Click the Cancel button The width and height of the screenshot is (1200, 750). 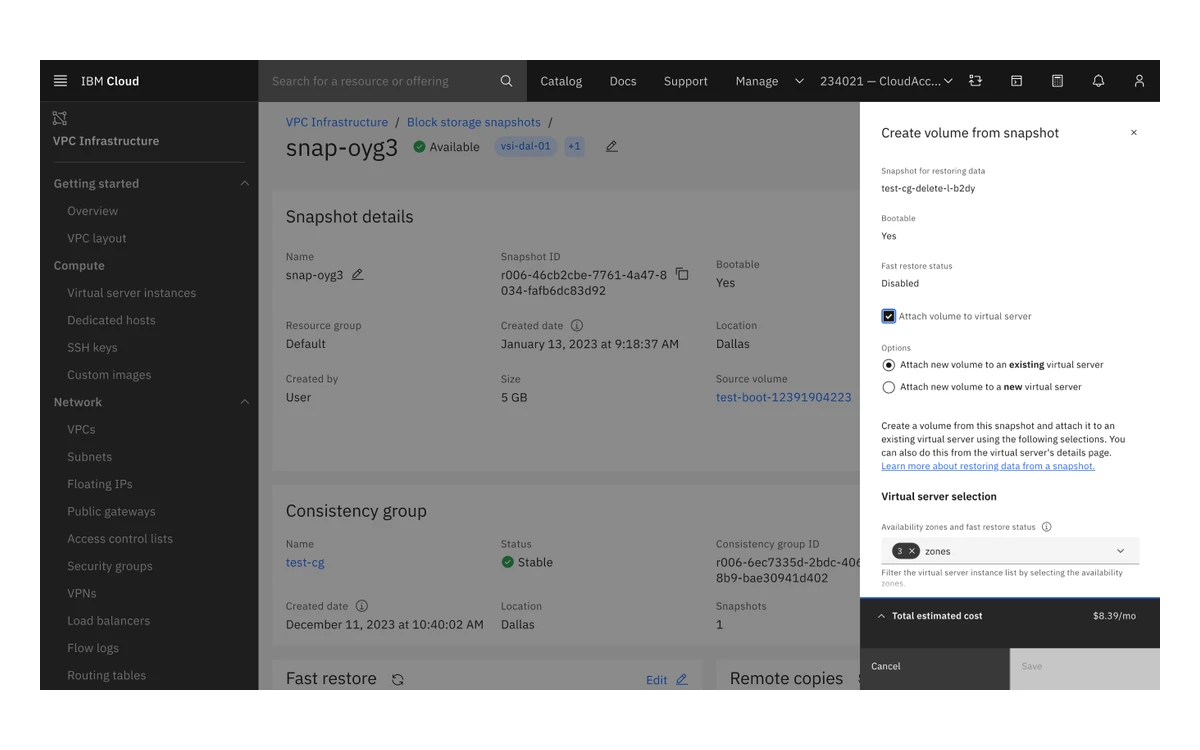coord(935,668)
